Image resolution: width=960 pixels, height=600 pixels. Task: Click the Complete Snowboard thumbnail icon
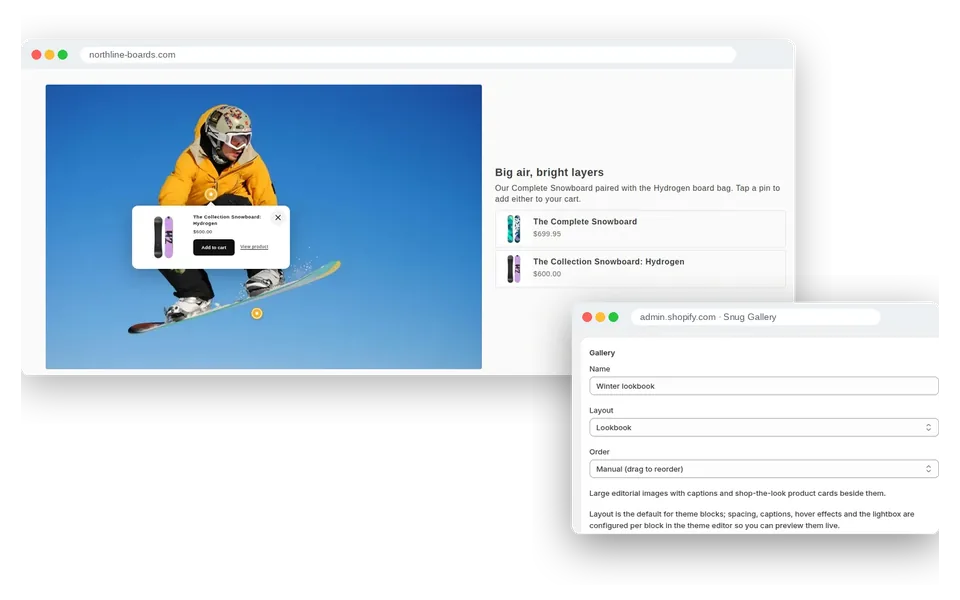point(514,228)
